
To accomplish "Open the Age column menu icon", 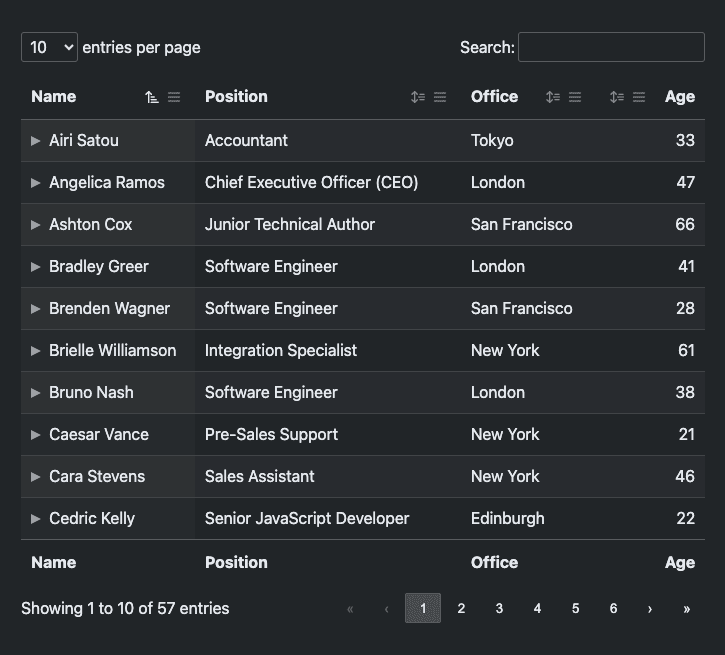I will point(639,97).
